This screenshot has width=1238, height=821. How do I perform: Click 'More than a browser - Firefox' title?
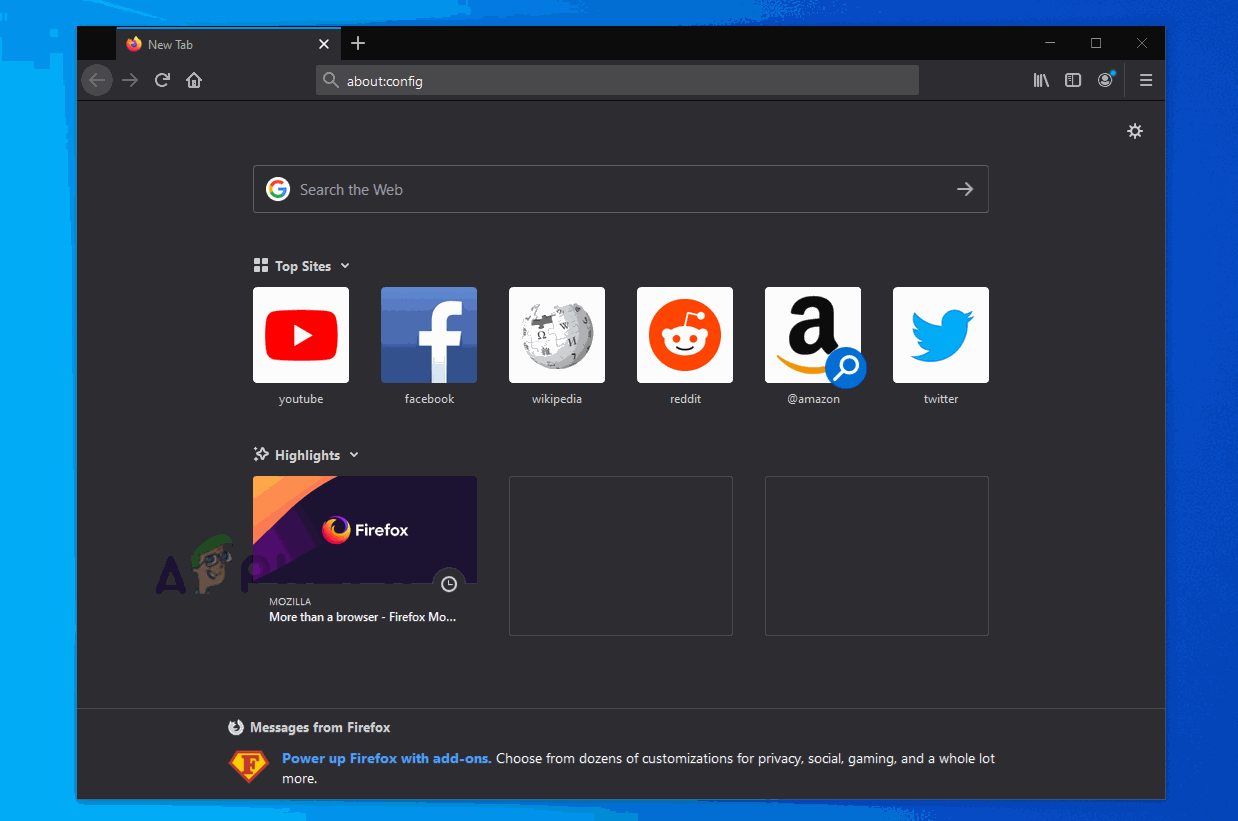point(362,617)
